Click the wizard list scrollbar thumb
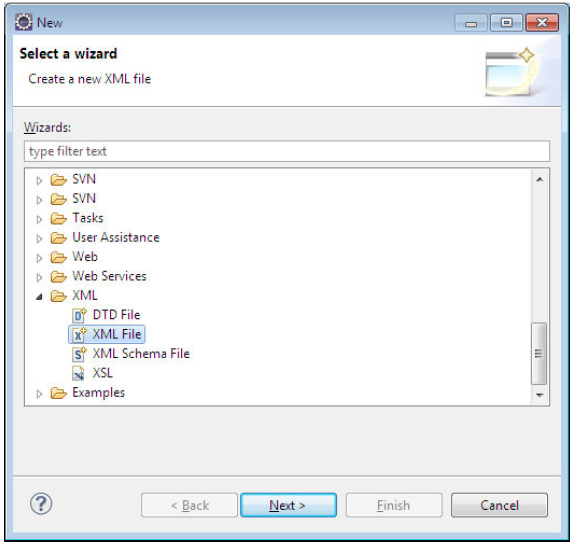This screenshot has height=545, width=574. pos(539,354)
